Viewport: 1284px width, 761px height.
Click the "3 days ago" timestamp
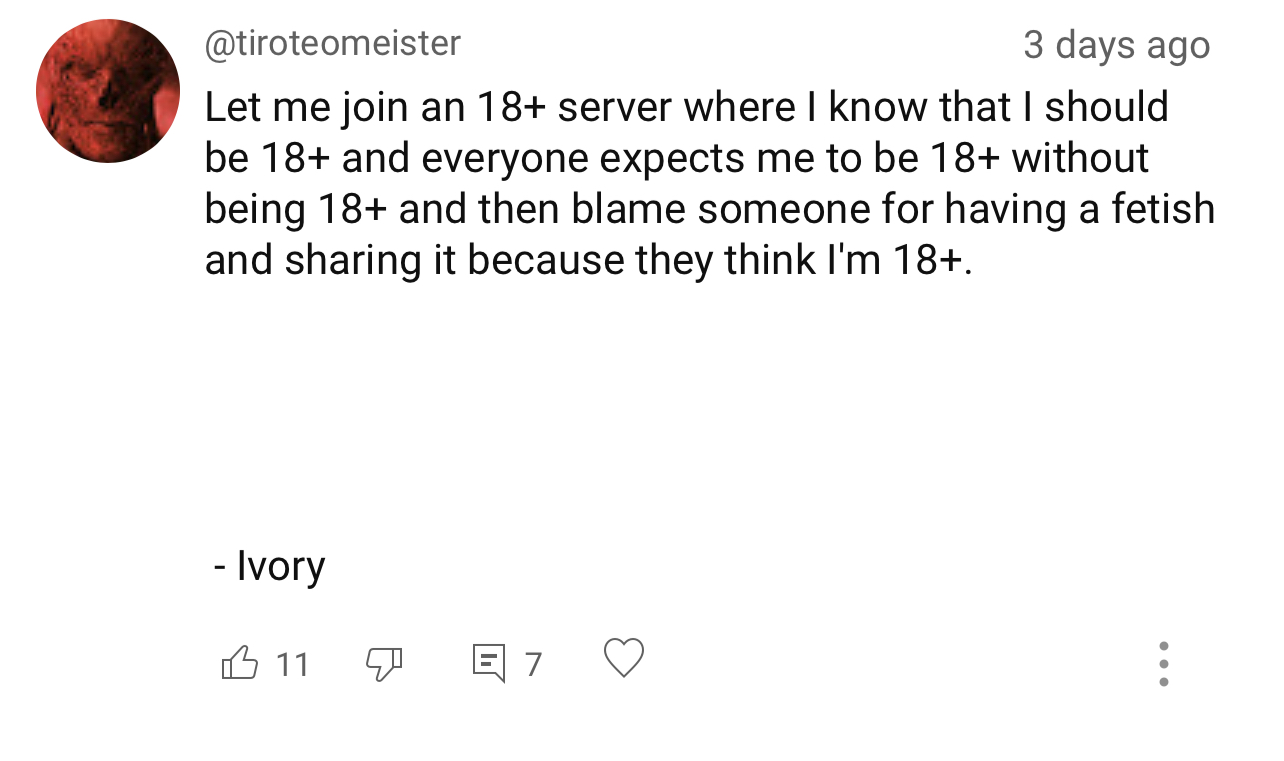point(1116,45)
